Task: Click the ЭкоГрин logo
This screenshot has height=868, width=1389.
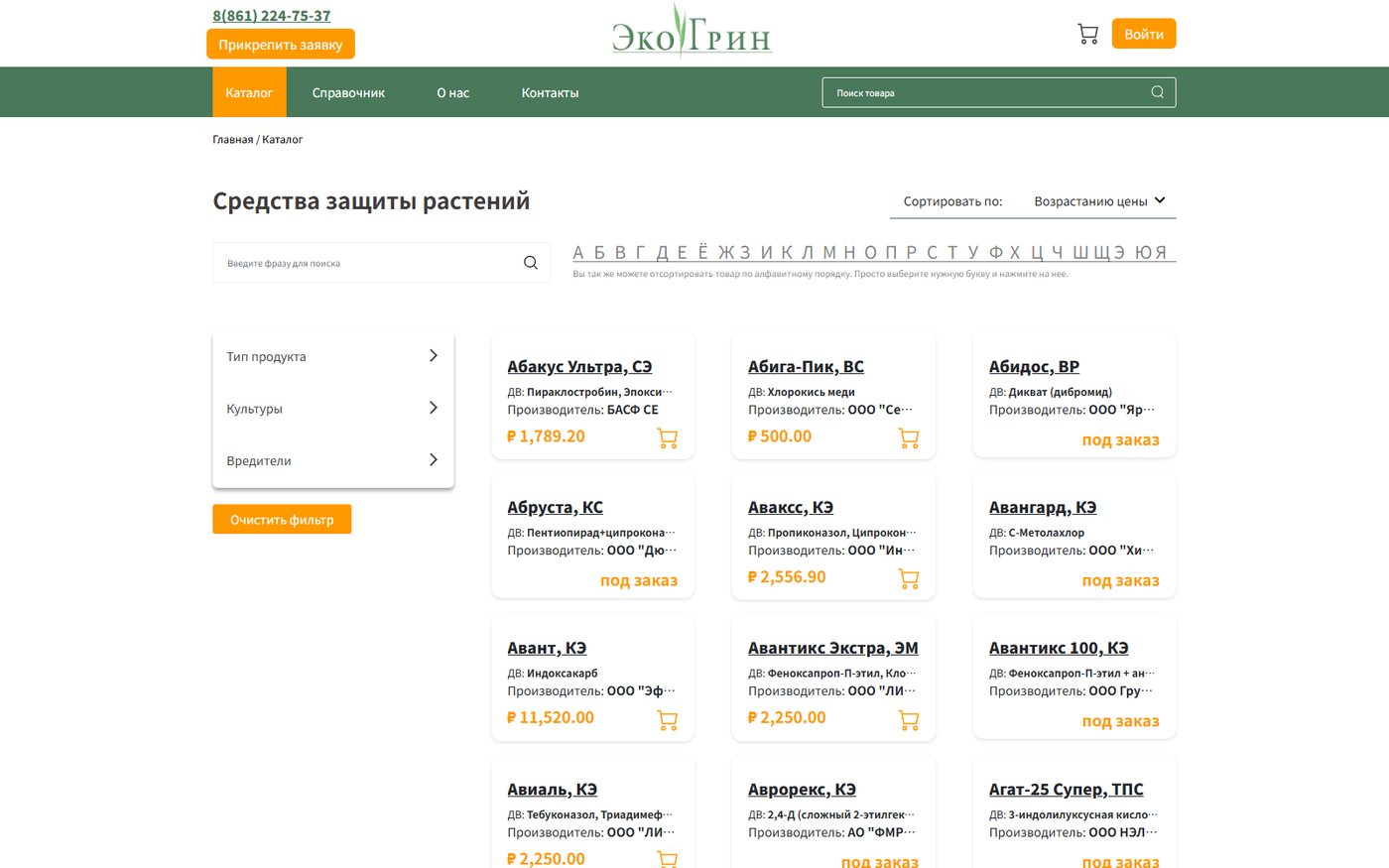Action: pos(692,33)
